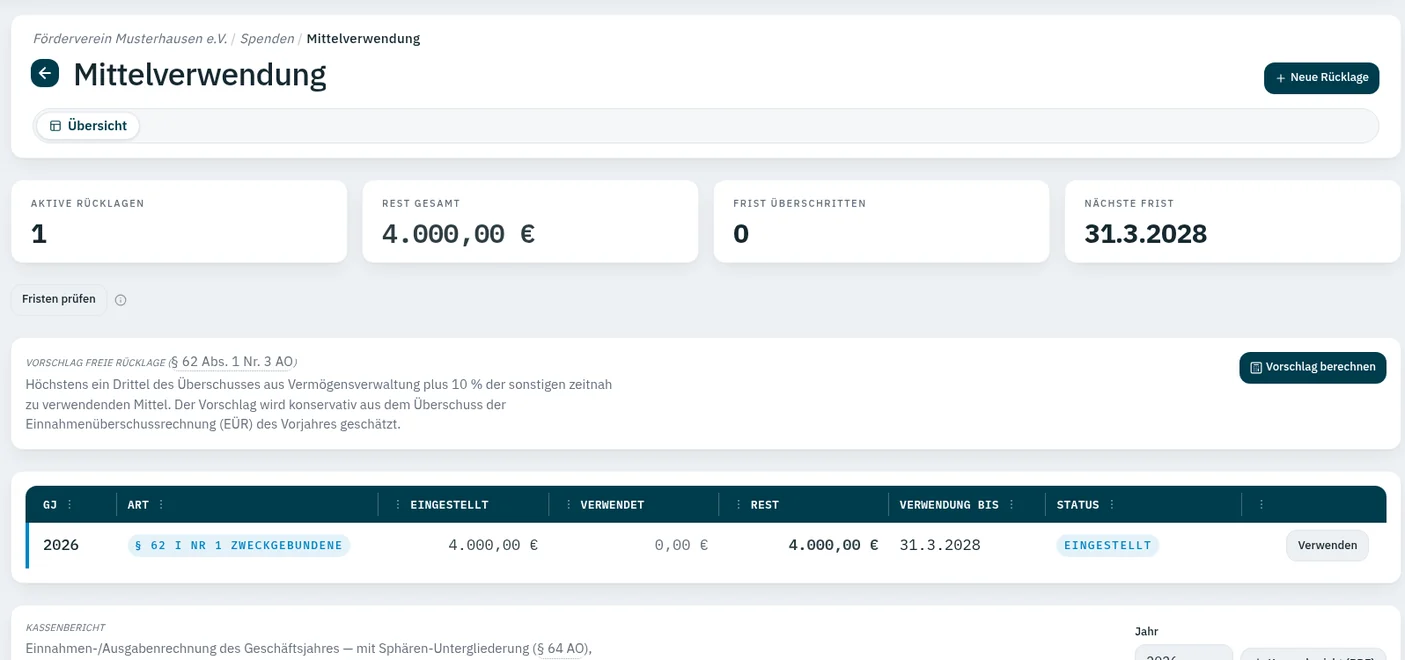Open the § 62 Abs. 1 Nr. 3 AO reference
The width and height of the screenshot is (1405, 660).
231,362
